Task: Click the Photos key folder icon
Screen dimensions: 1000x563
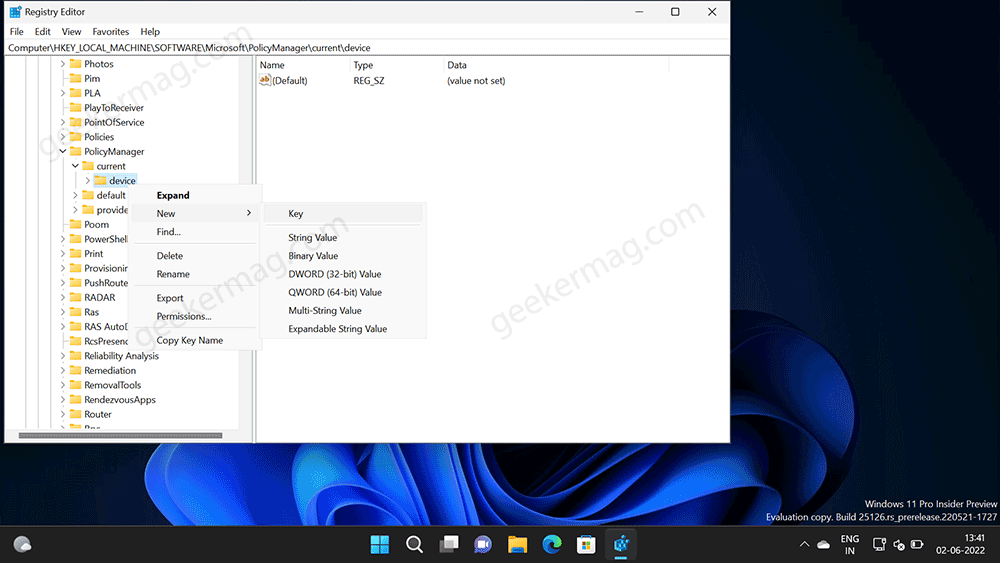Action: click(75, 64)
